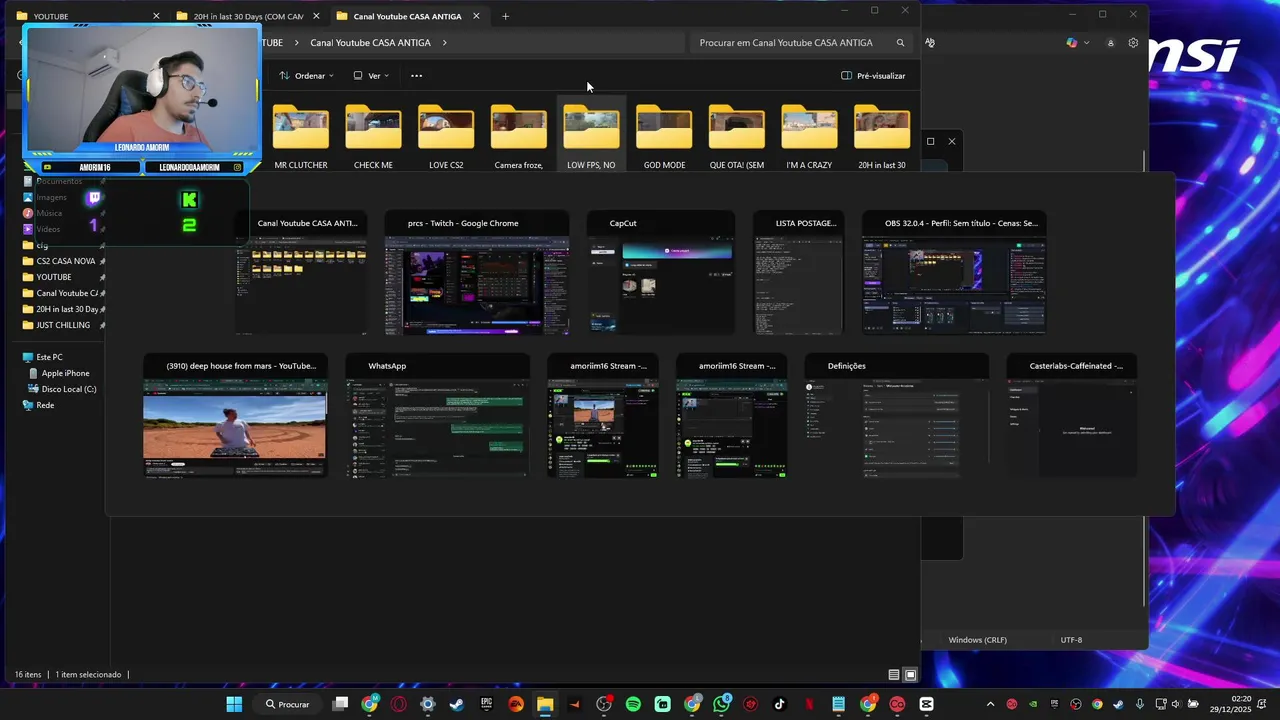Image resolution: width=1280 pixels, height=720 pixels.
Task: Open the Ver view dropdown
Action: 371,76
